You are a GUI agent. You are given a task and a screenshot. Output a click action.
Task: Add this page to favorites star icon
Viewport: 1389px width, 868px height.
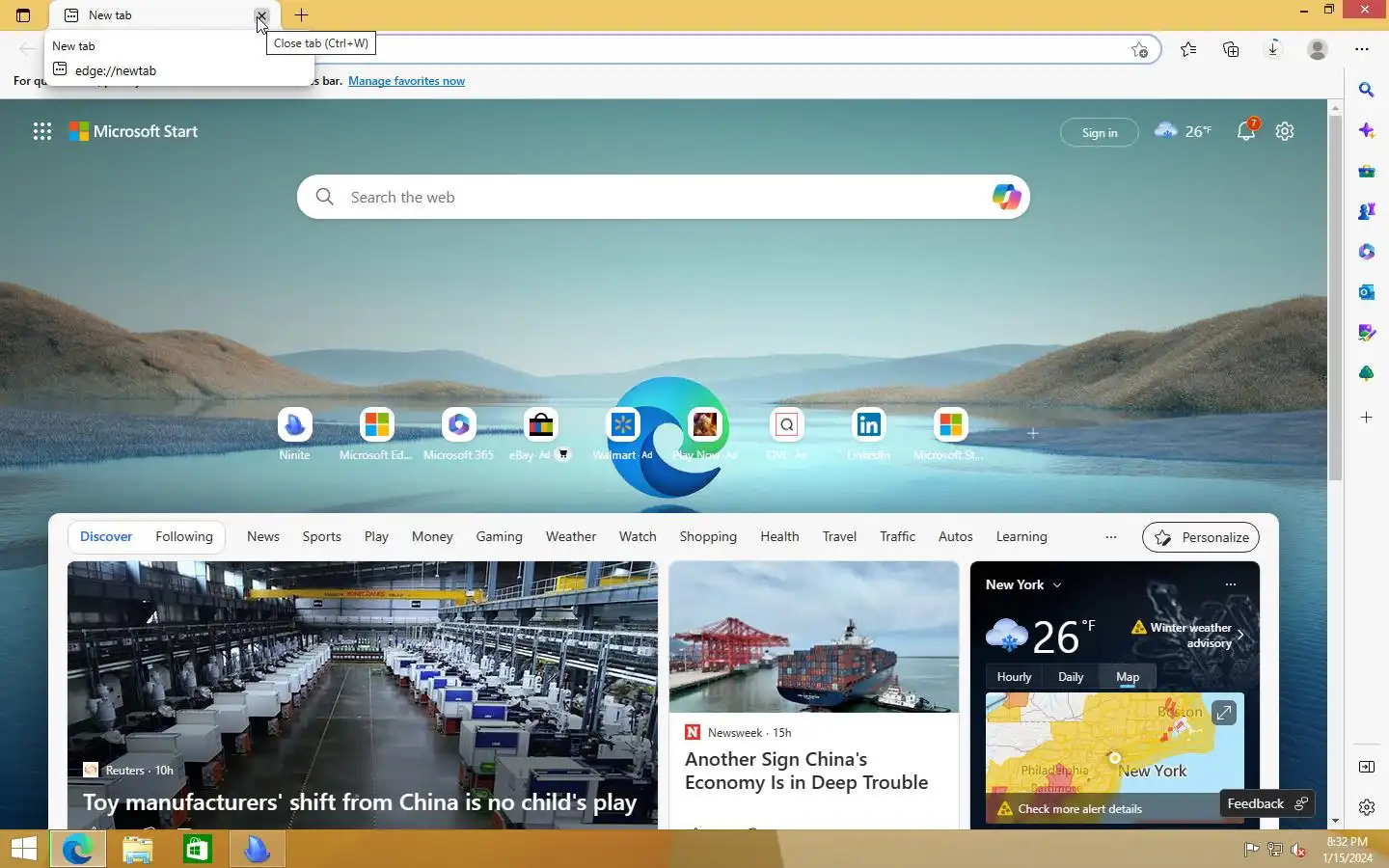(1139, 49)
